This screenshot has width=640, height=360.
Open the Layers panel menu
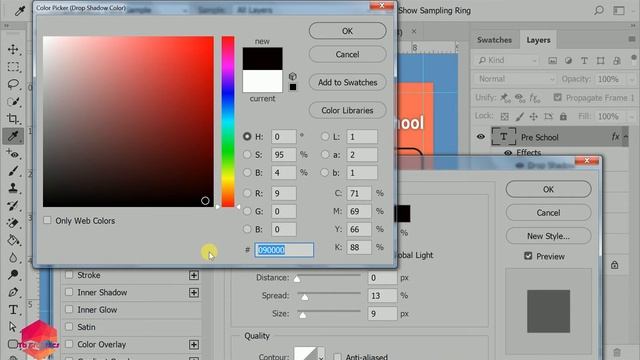point(632,39)
